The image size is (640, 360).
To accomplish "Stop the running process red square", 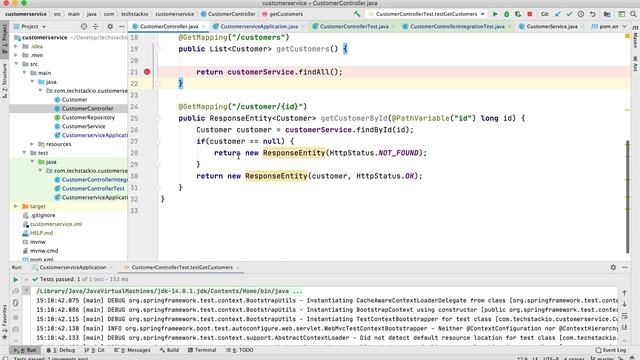I will coord(530,14).
